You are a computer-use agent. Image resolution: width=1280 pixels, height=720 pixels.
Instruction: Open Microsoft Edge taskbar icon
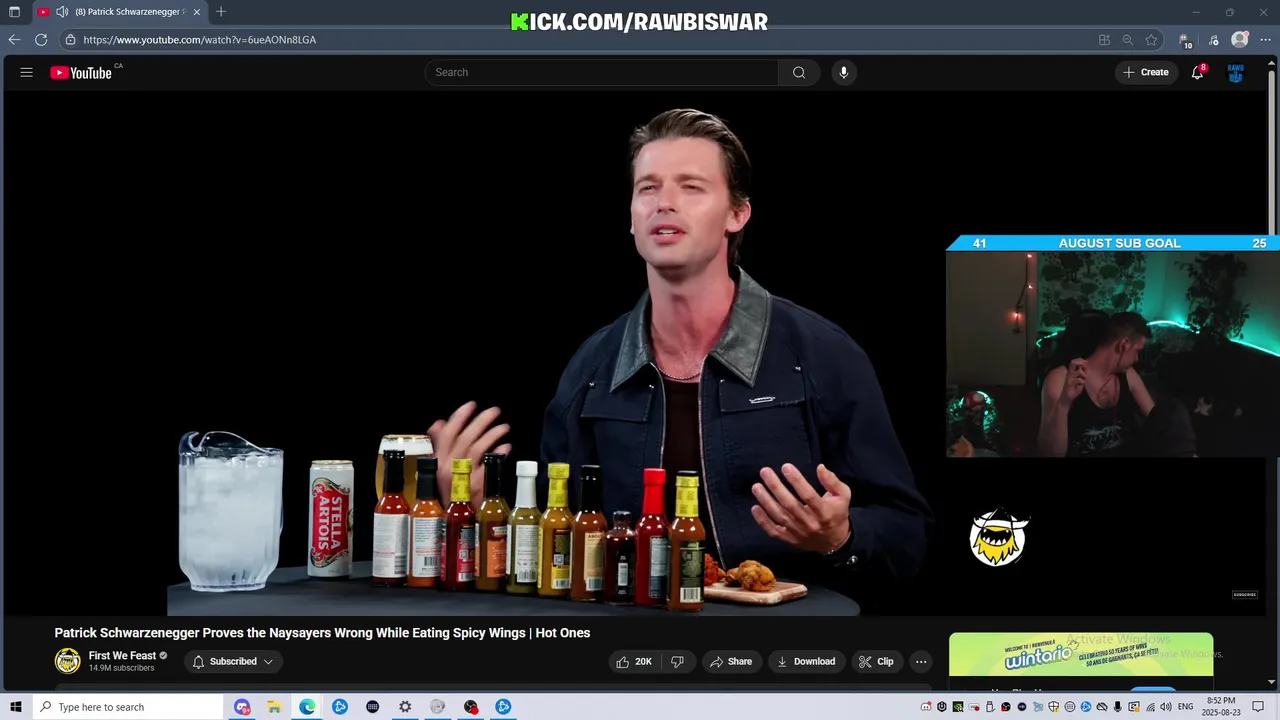pos(307,707)
